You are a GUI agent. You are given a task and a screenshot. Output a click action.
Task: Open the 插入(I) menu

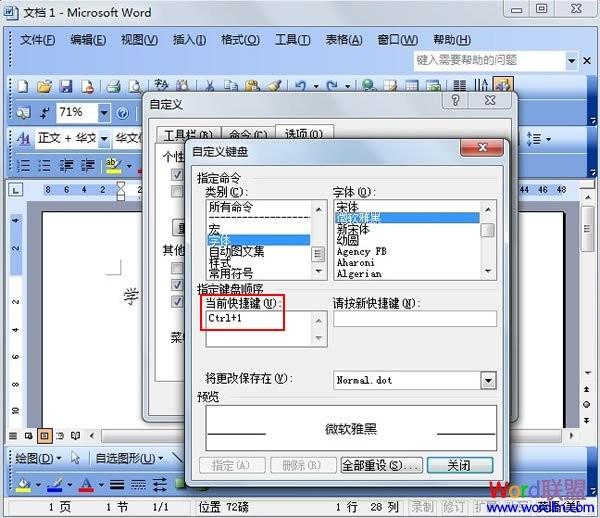click(189, 40)
